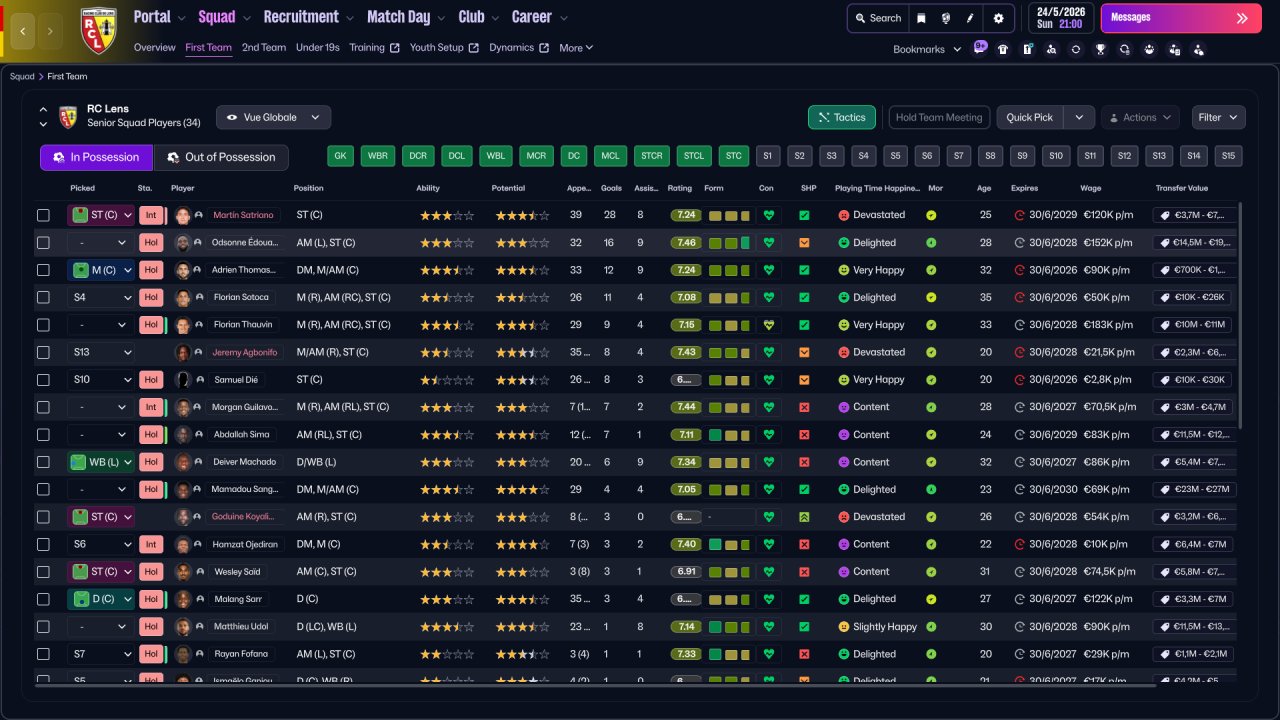
Task: Go back using the left navigation arrow
Action: (x=23, y=31)
